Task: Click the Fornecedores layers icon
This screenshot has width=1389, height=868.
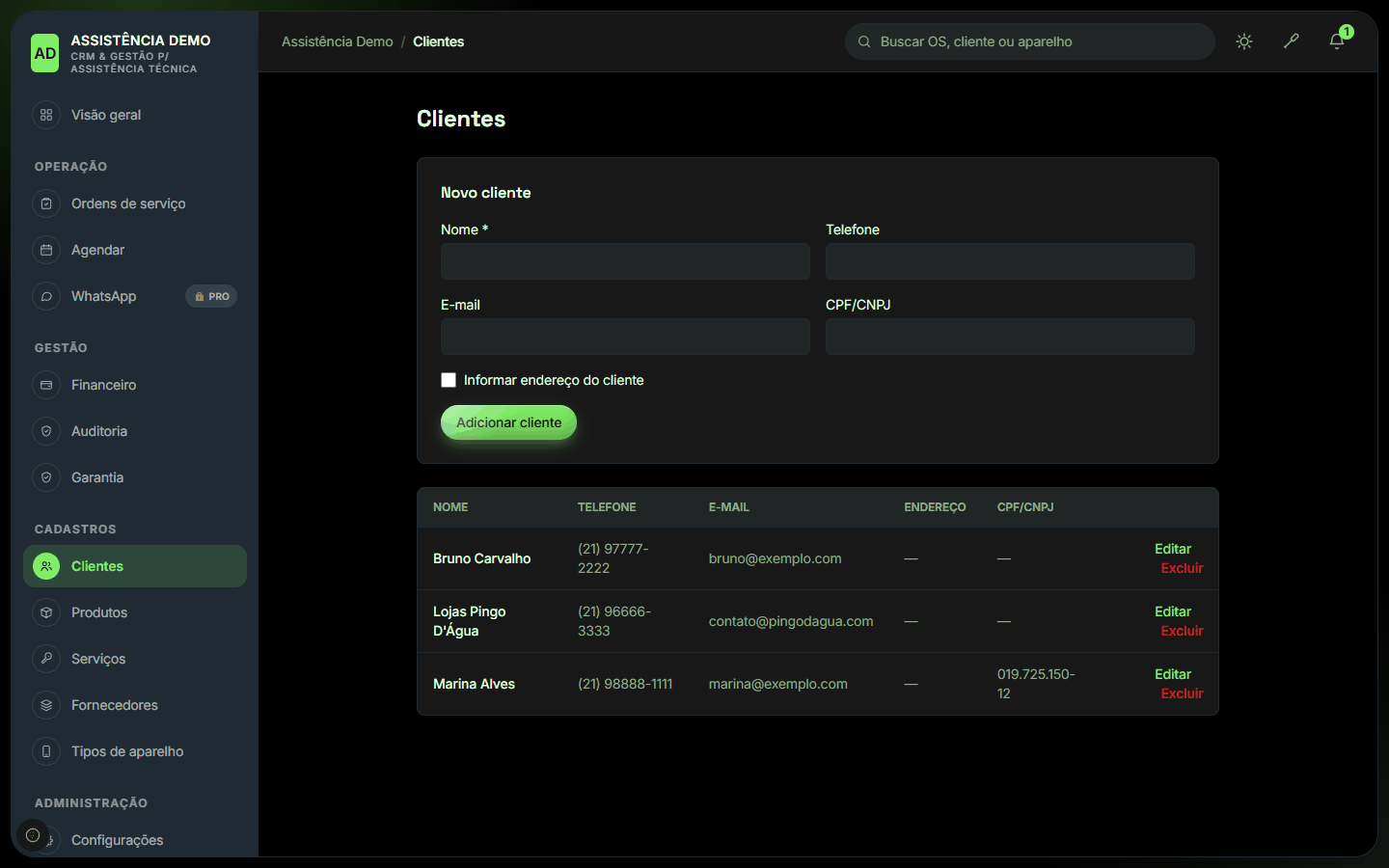Action: pos(46,705)
